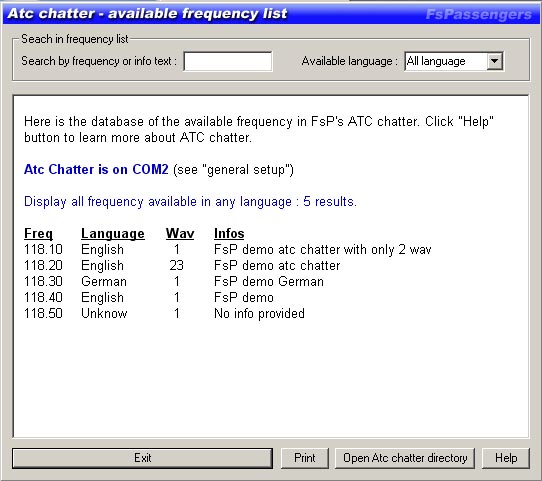542x481 pixels.
Task: Click No info provided entry text
Action: click(259, 313)
